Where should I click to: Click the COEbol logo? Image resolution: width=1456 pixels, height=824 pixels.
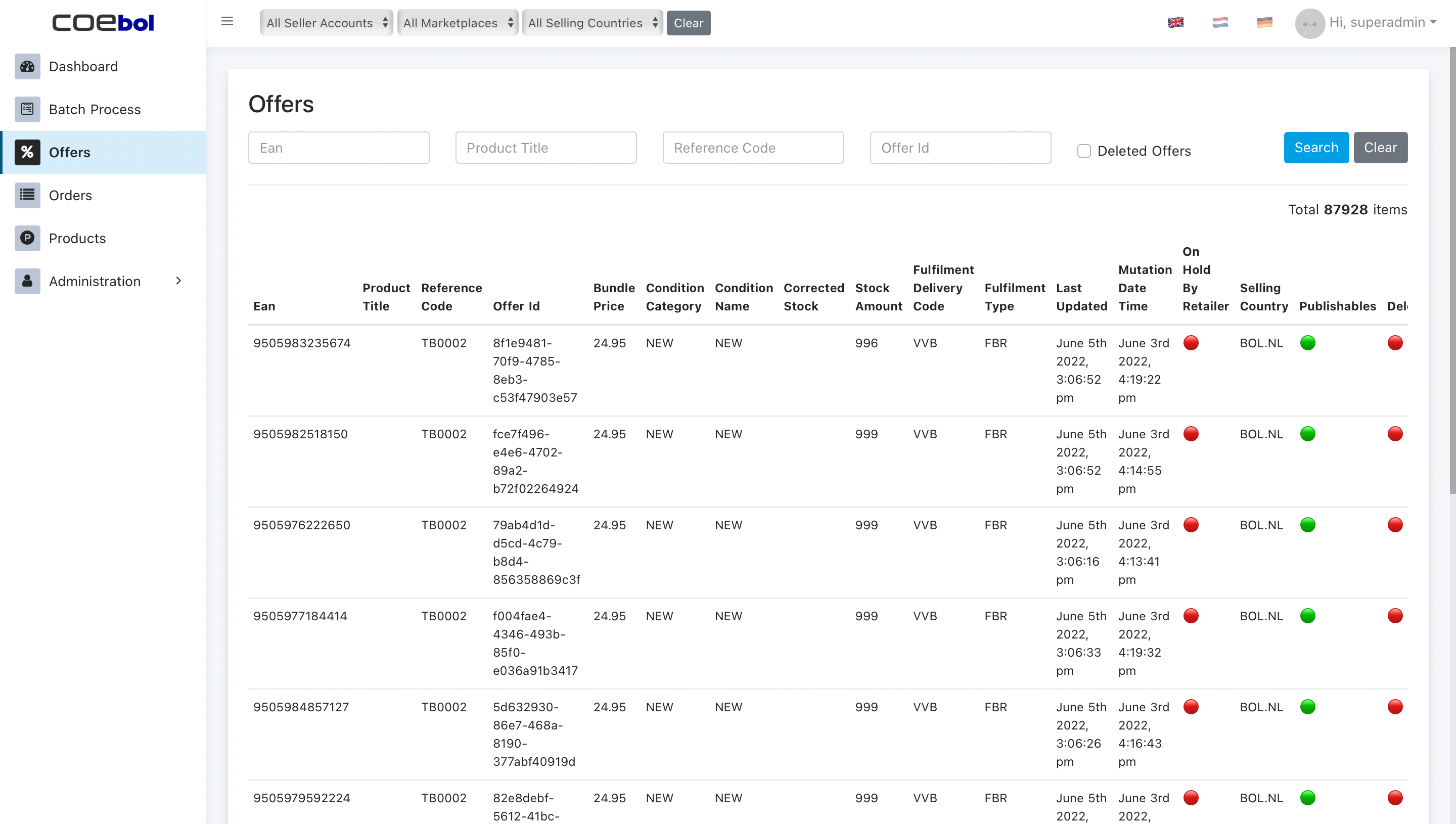[x=103, y=23]
